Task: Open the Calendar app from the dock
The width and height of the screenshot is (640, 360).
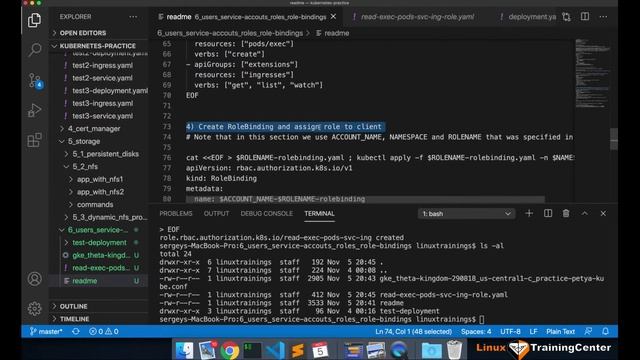Action: pyautogui.click(x=320, y=350)
